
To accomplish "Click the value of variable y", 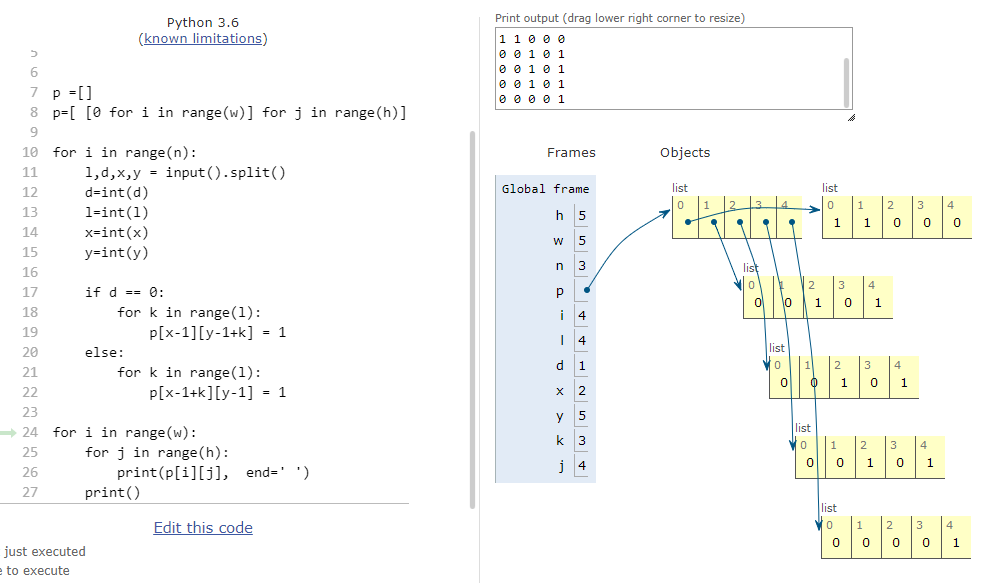I will click(582, 415).
